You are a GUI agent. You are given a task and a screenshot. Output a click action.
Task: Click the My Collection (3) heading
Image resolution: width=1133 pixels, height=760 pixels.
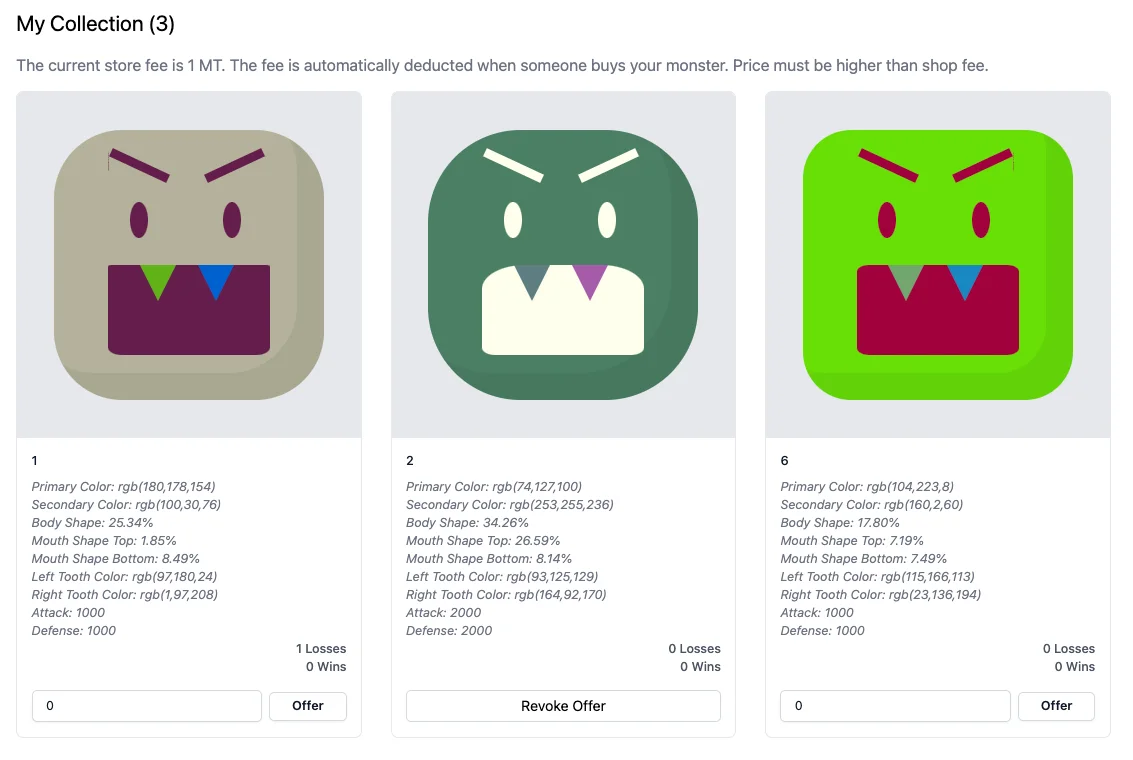tap(95, 24)
